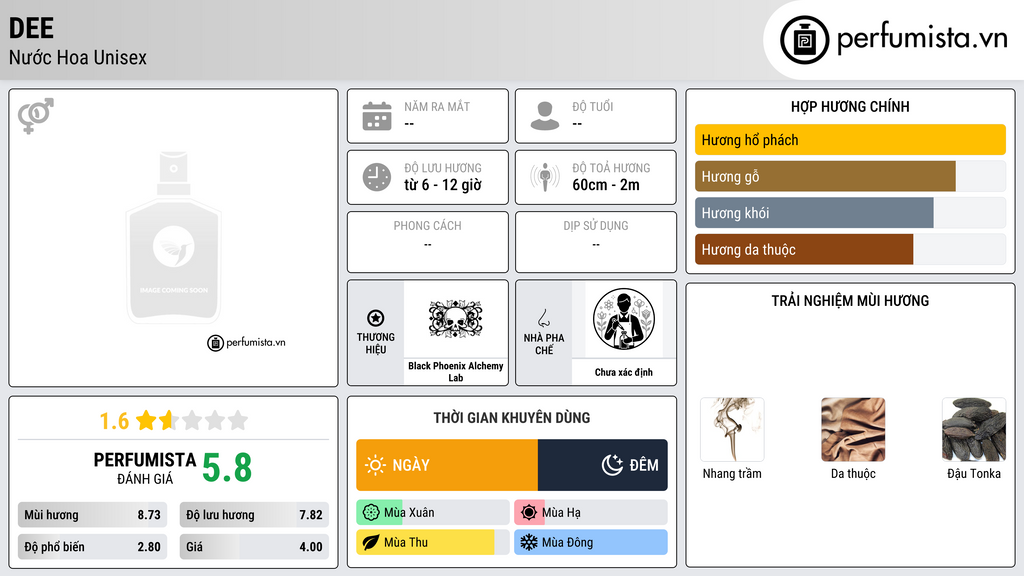Viewport: 1024px width, 576px height.
Task: Click the Hương hổ phách accord bar
Action: click(x=850, y=140)
